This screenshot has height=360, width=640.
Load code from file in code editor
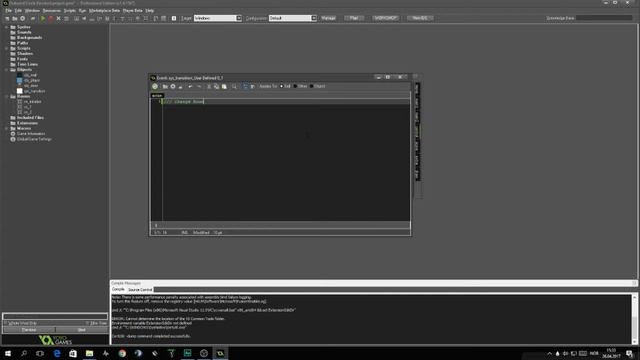click(x=165, y=87)
